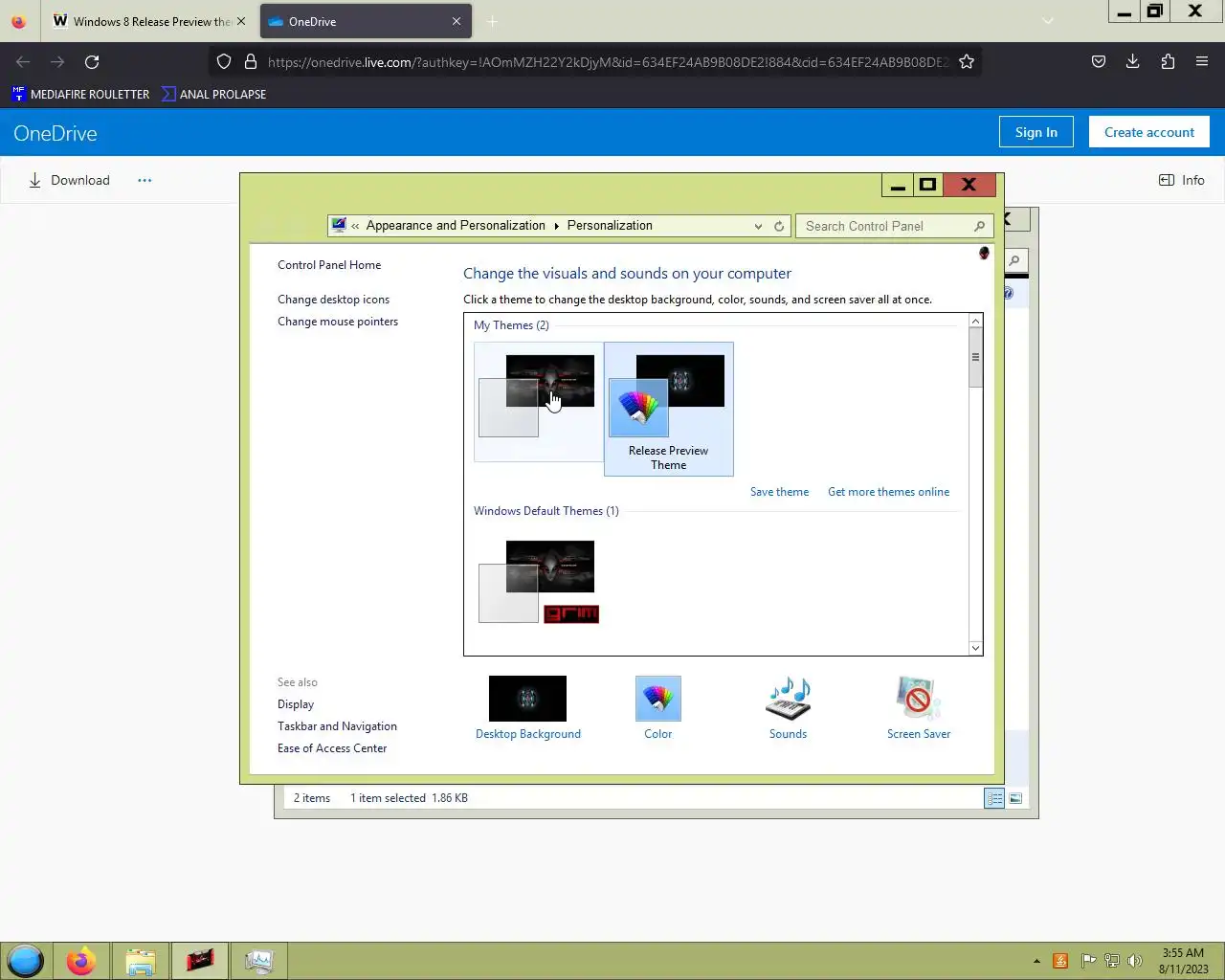This screenshot has height=980, width=1225.
Task: Open the taskbar clock and date
Action: tap(1183, 961)
